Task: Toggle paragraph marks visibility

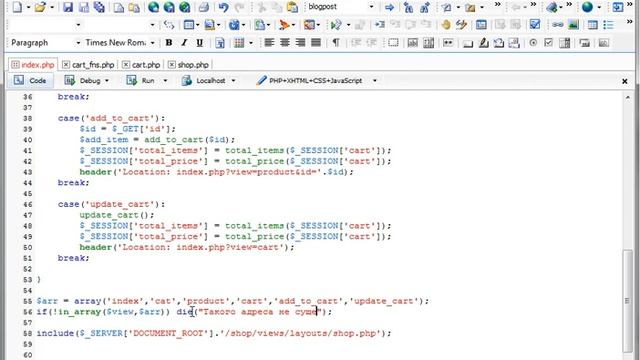Action: click(336, 42)
